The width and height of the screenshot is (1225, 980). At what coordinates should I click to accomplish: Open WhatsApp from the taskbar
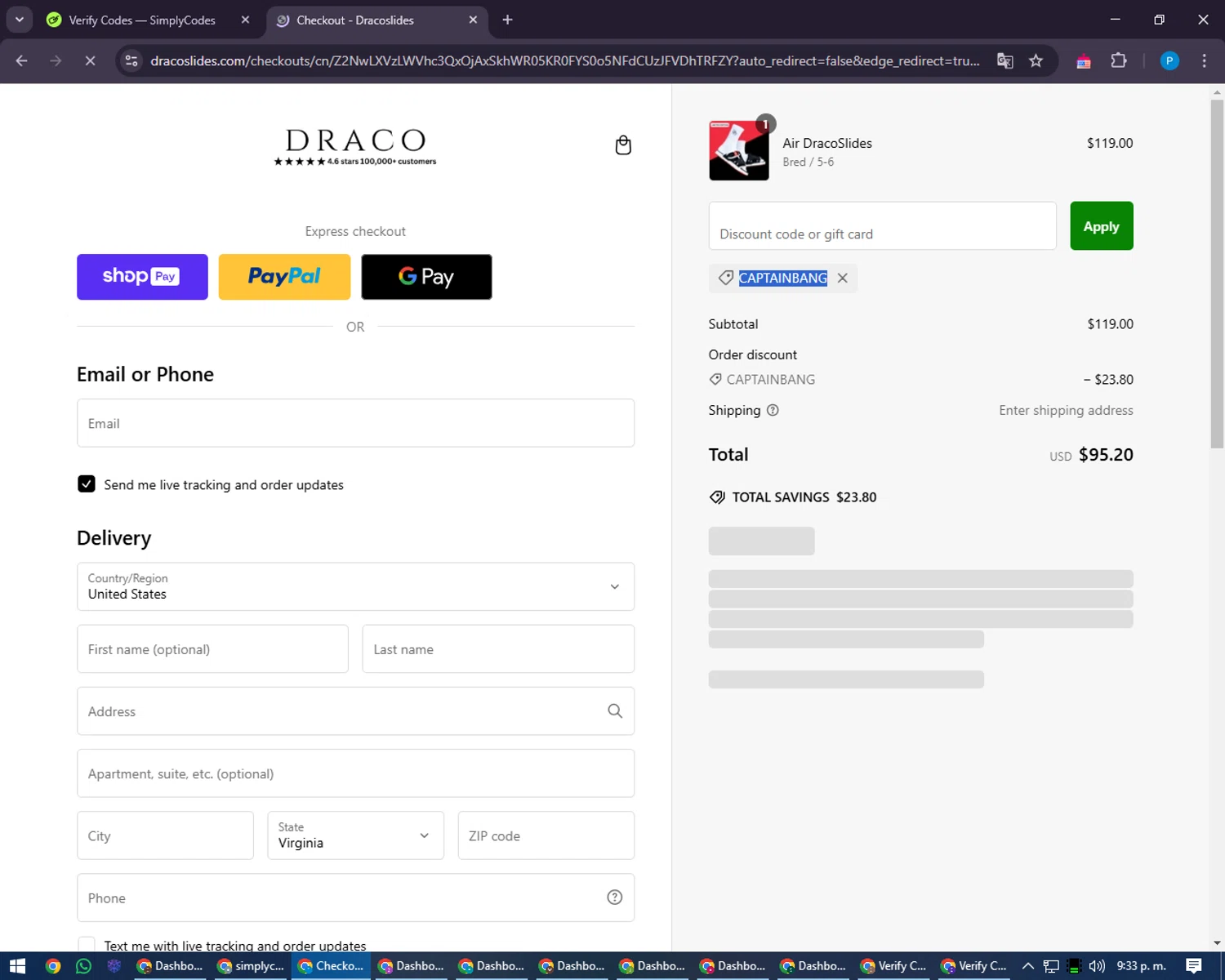tap(83, 966)
